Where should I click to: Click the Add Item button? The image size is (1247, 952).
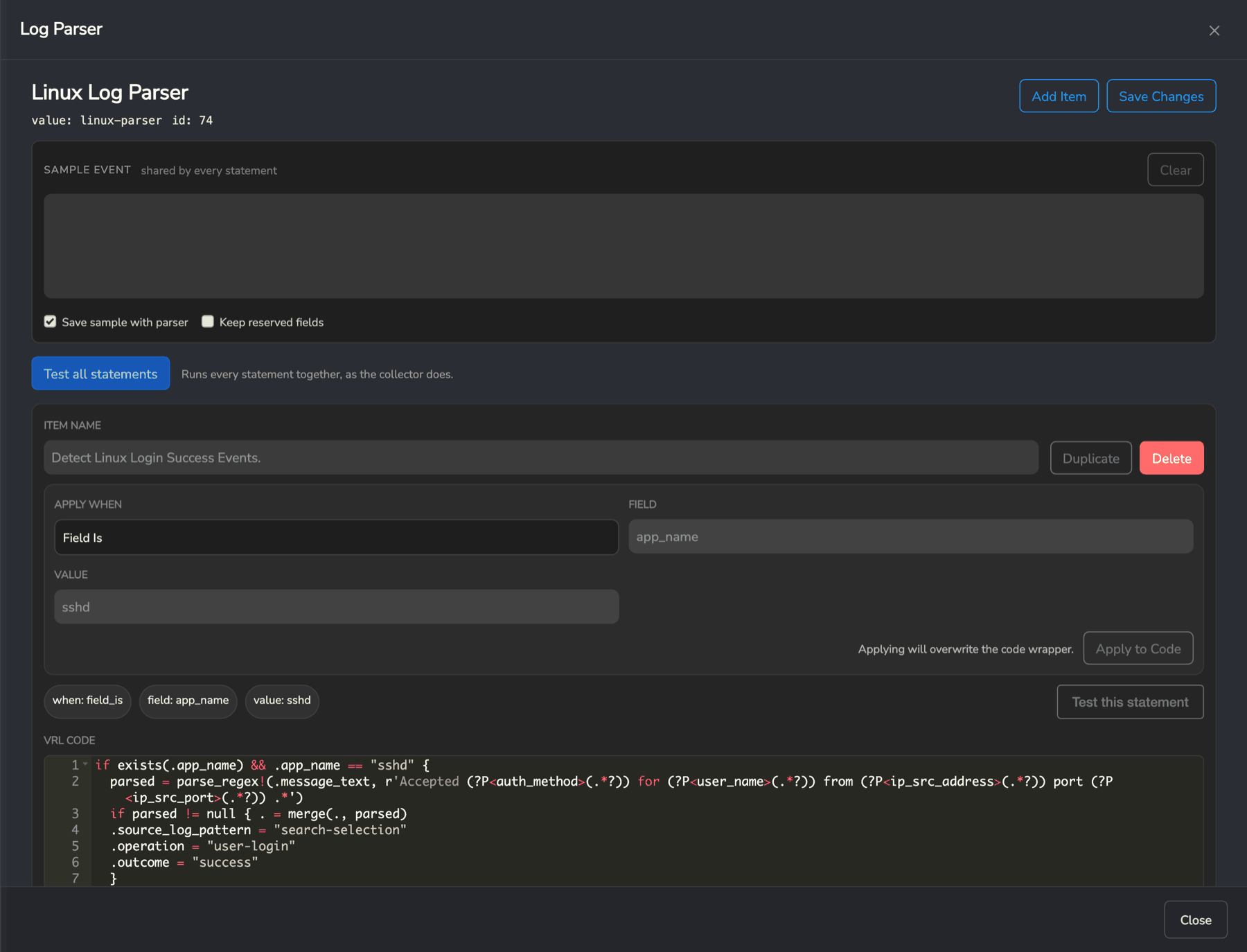pyautogui.click(x=1059, y=96)
